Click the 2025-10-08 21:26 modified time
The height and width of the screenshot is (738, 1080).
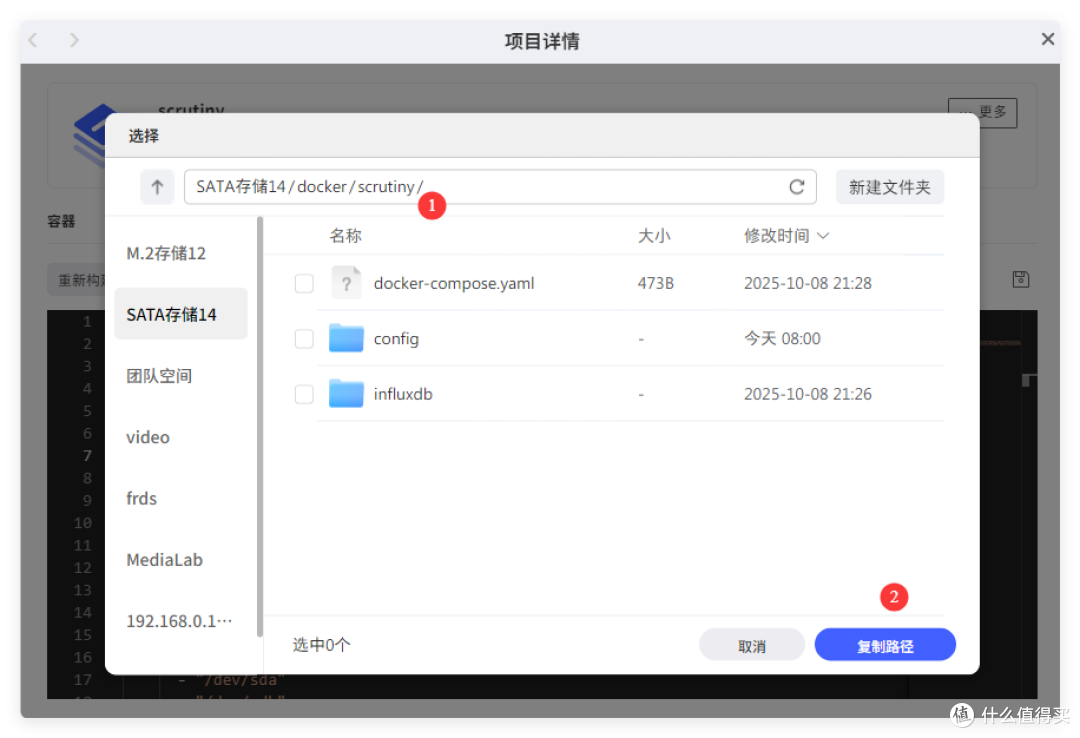(x=807, y=394)
